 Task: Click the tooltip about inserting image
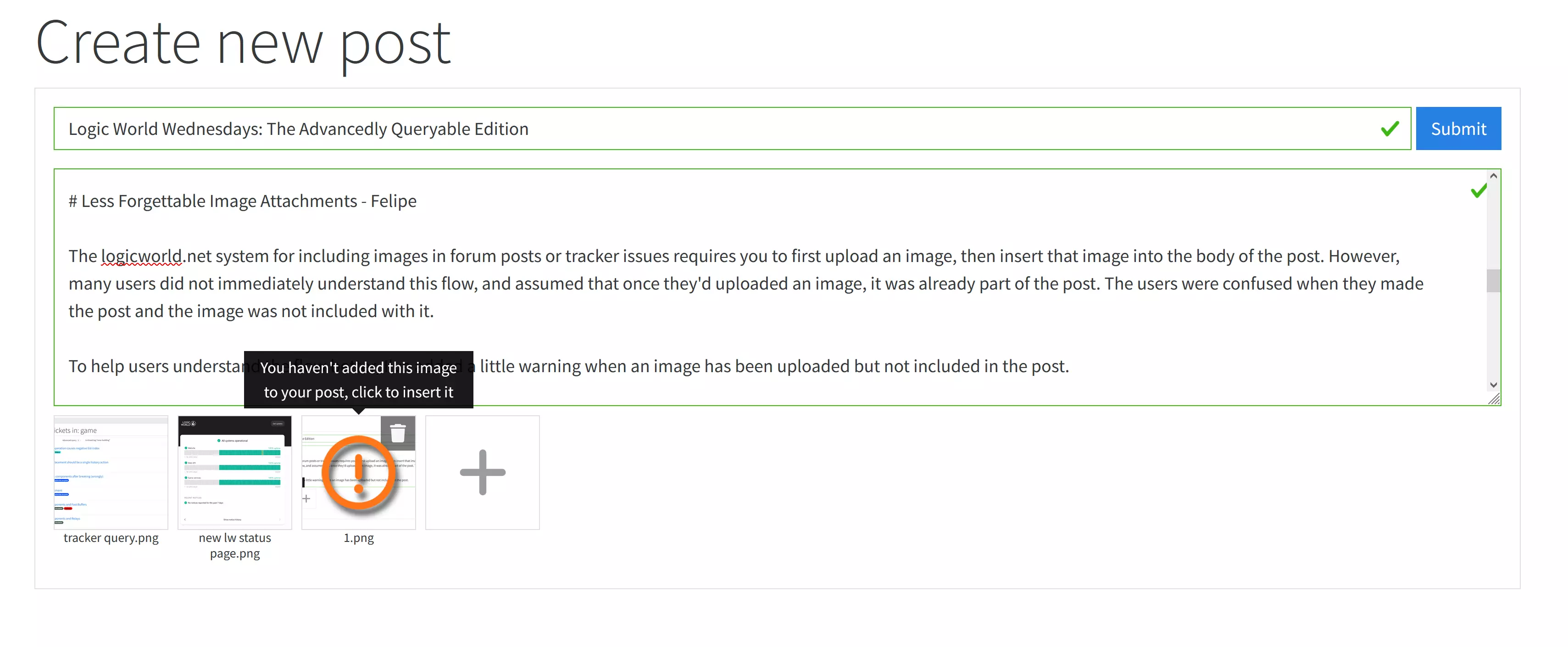coord(359,380)
